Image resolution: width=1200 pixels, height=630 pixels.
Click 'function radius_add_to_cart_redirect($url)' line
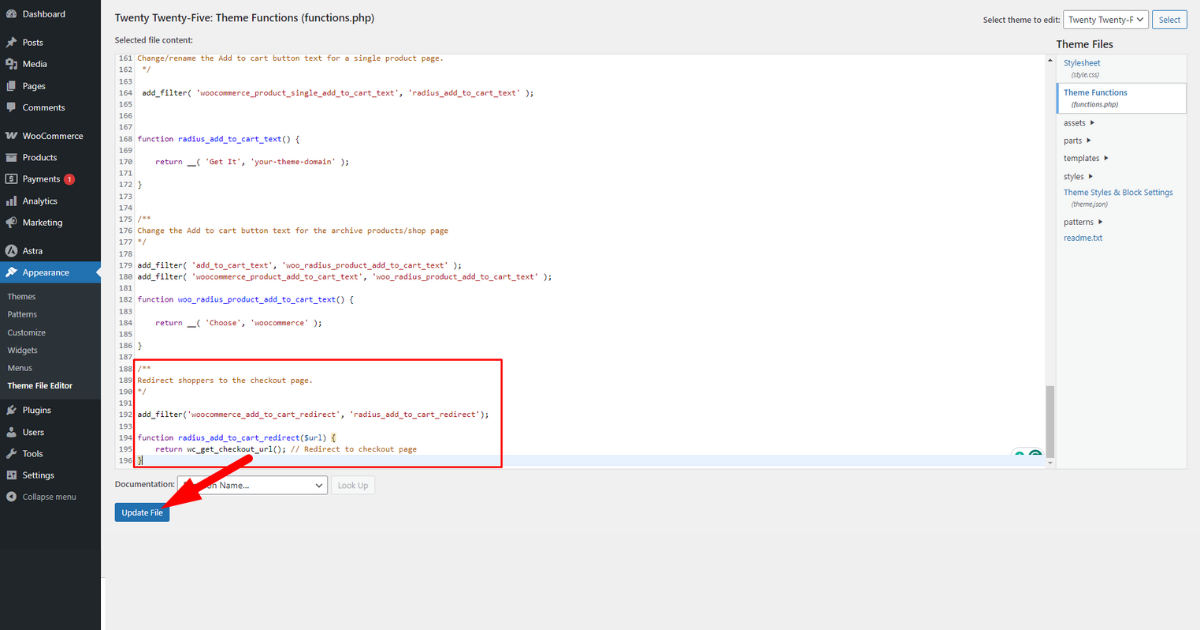(x=236, y=438)
